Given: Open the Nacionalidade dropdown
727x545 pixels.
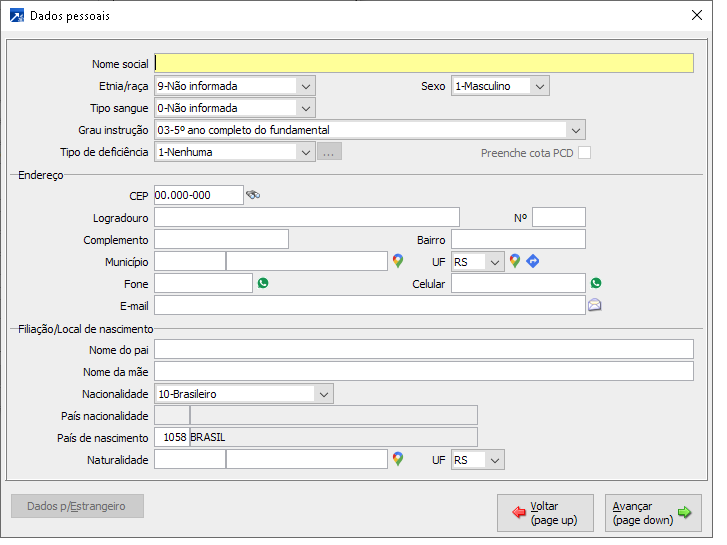Looking at the screenshot, I should 323,394.
